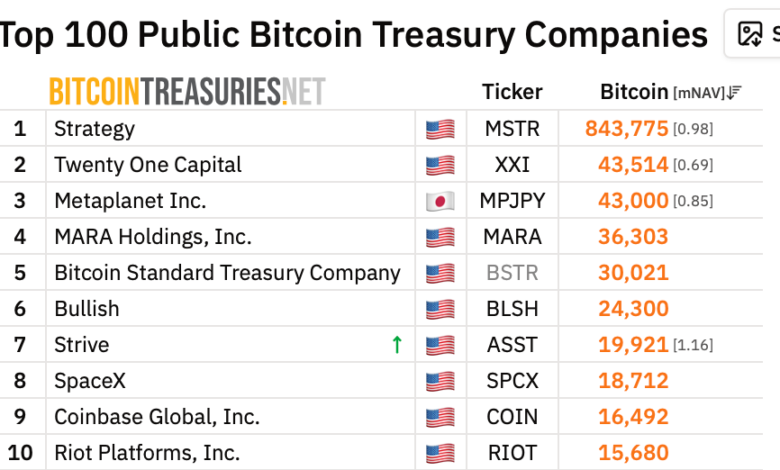Click the greyed BSTR ticker
The height and width of the screenshot is (470, 780).
coord(512,273)
